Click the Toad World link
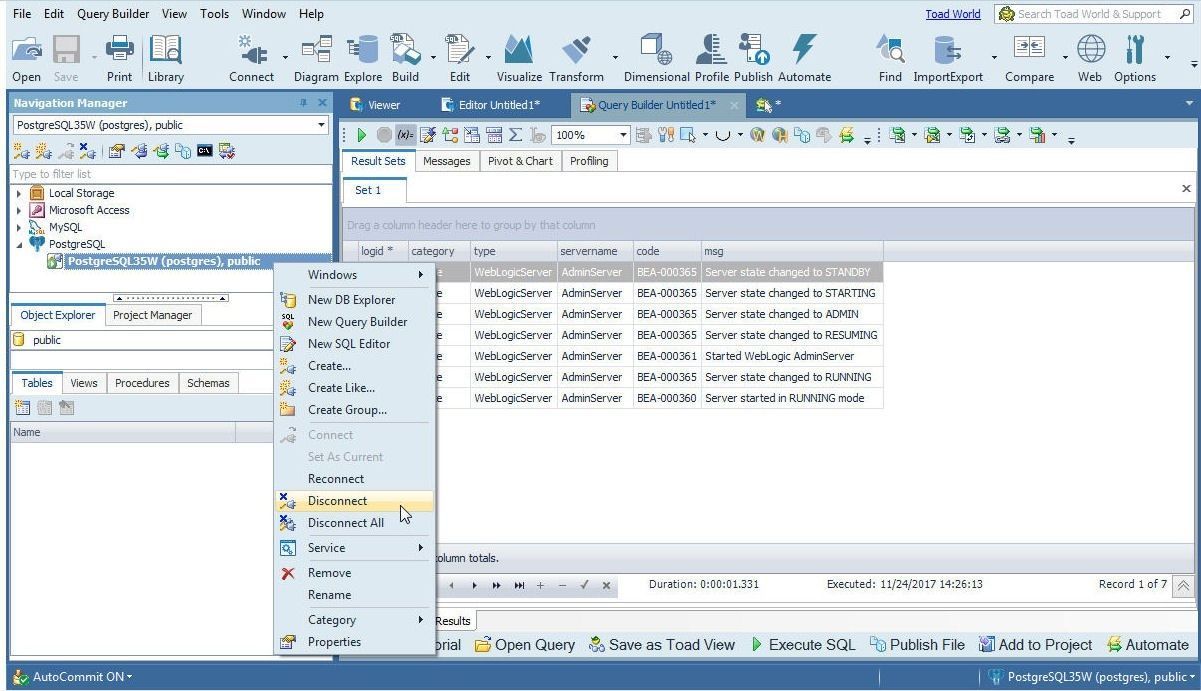 [x=952, y=14]
